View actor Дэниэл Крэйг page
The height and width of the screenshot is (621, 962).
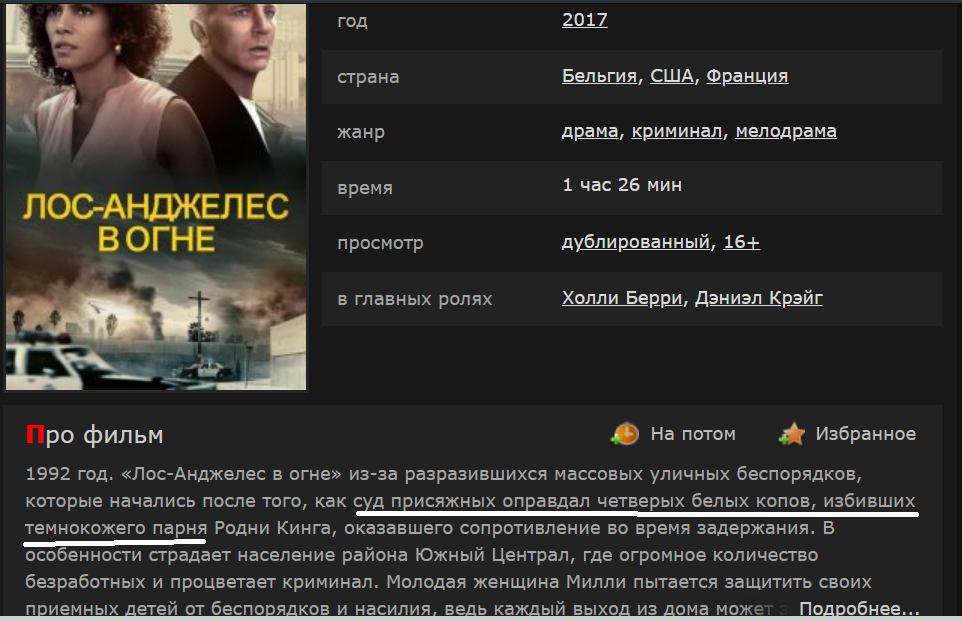[x=758, y=298]
